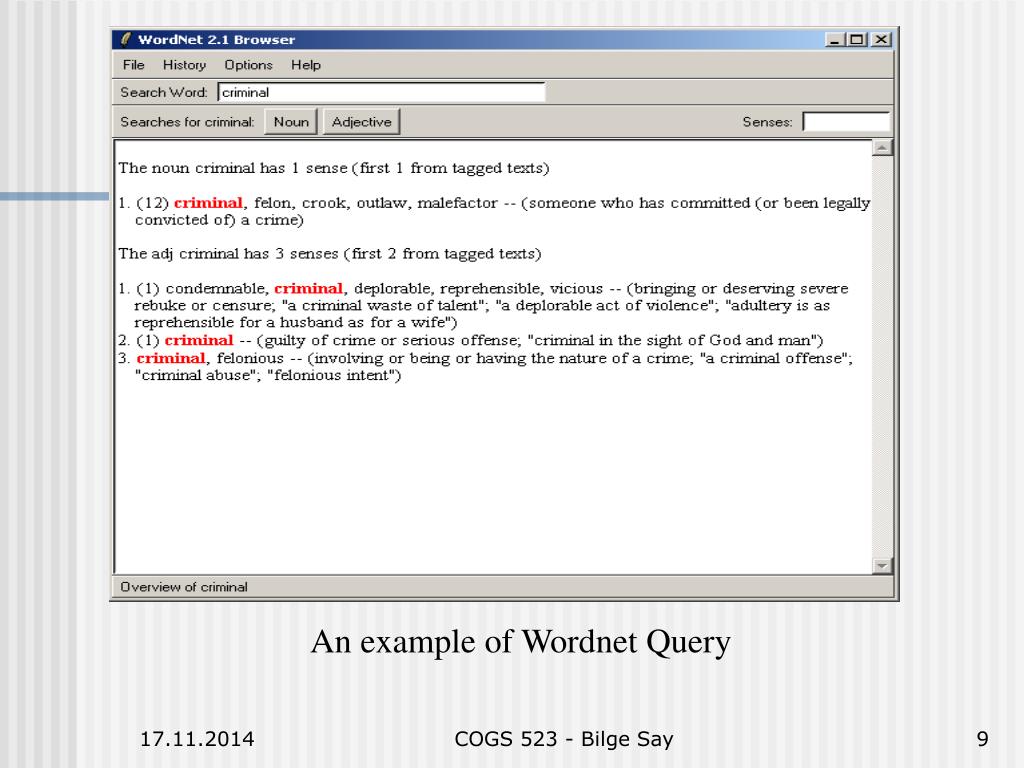Open the History menu
1024x768 pixels.
pos(184,65)
